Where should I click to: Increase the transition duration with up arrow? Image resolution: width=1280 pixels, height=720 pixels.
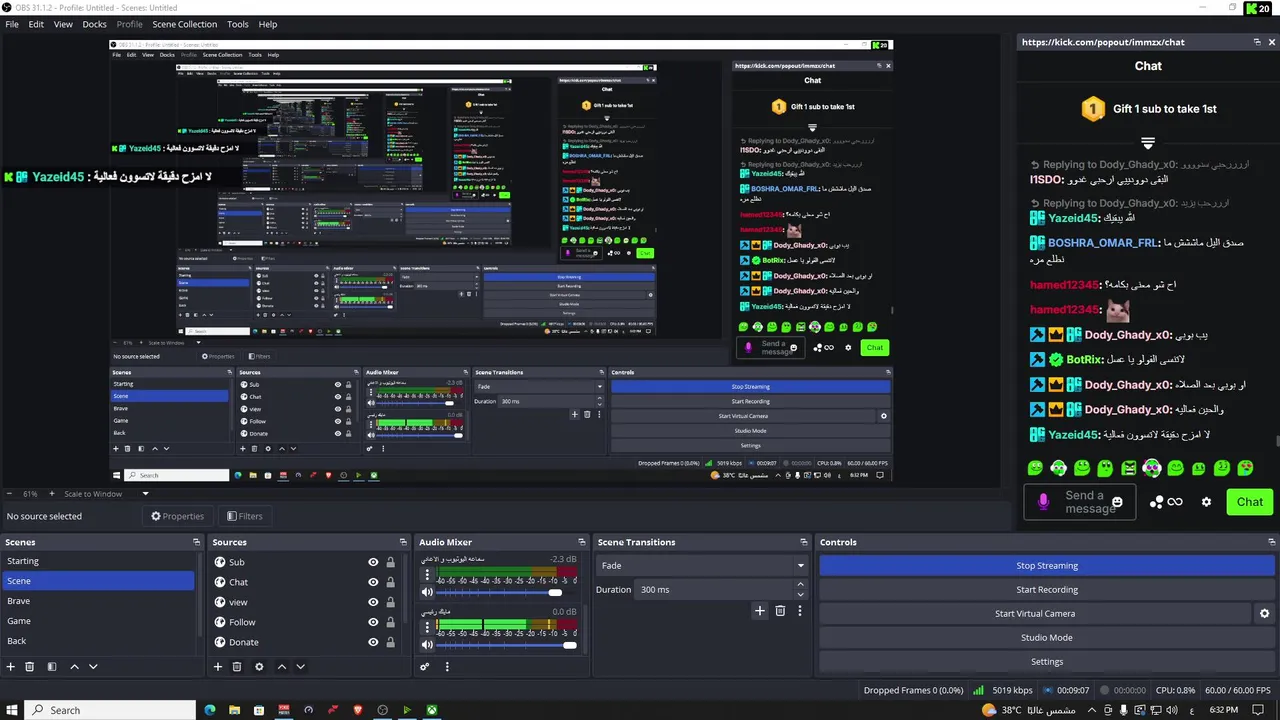point(800,586)
